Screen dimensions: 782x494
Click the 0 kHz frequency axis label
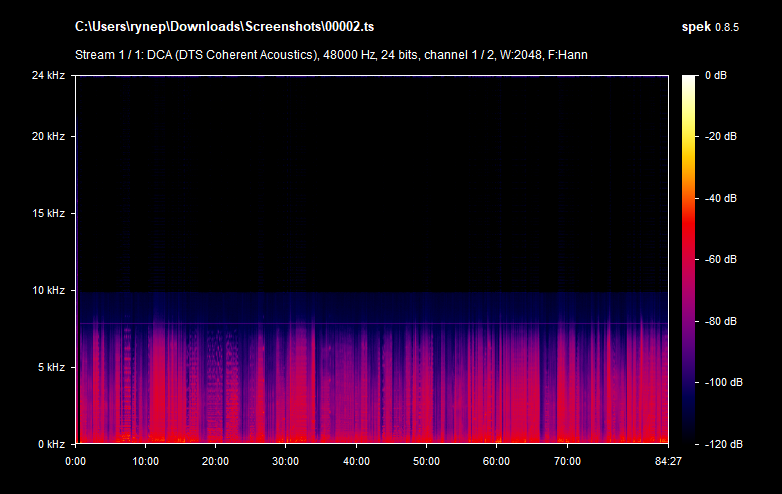(50, 444)
